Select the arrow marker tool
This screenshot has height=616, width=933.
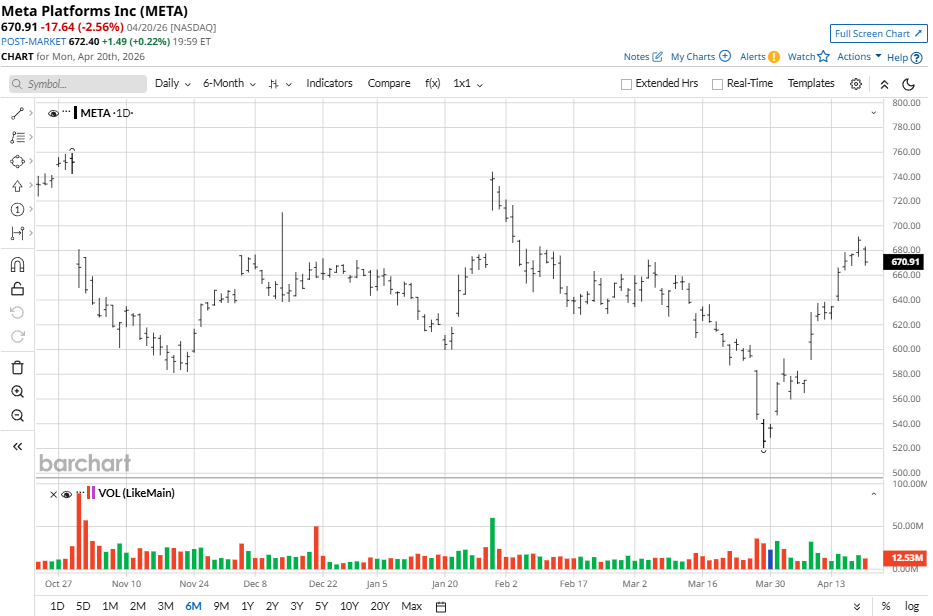click(17, 186)
